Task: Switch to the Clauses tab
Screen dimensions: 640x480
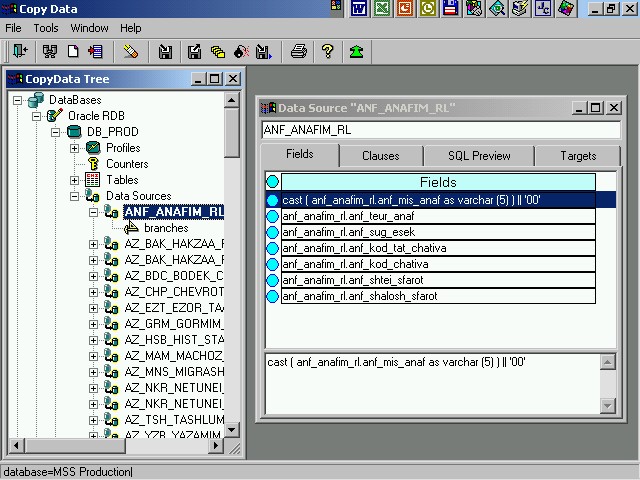Action: (380, 156)
